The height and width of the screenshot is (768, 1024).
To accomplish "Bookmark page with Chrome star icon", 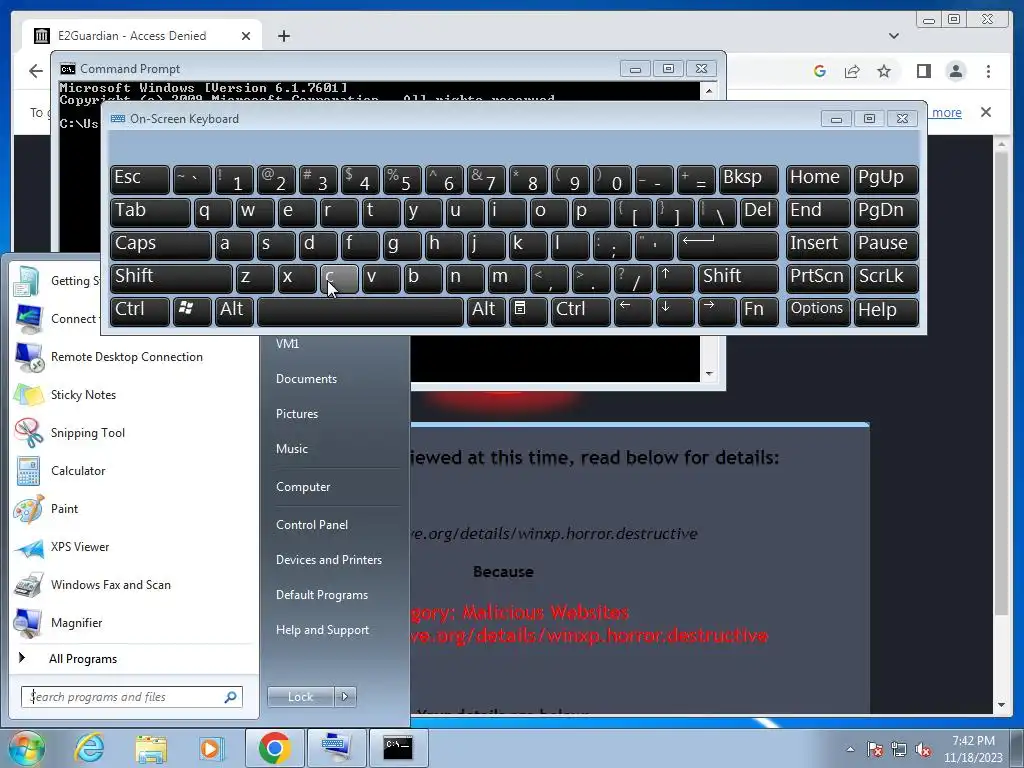I will point(884,71).
